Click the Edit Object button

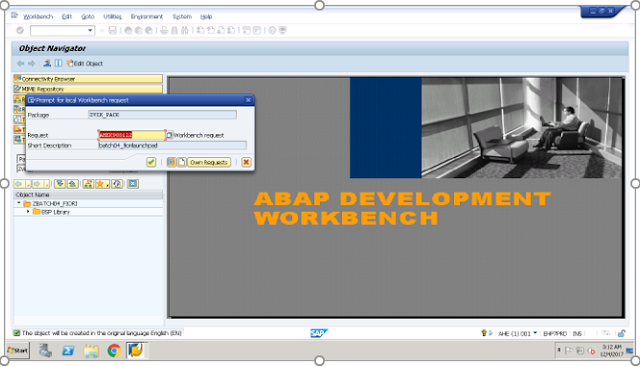click(85, 63)
